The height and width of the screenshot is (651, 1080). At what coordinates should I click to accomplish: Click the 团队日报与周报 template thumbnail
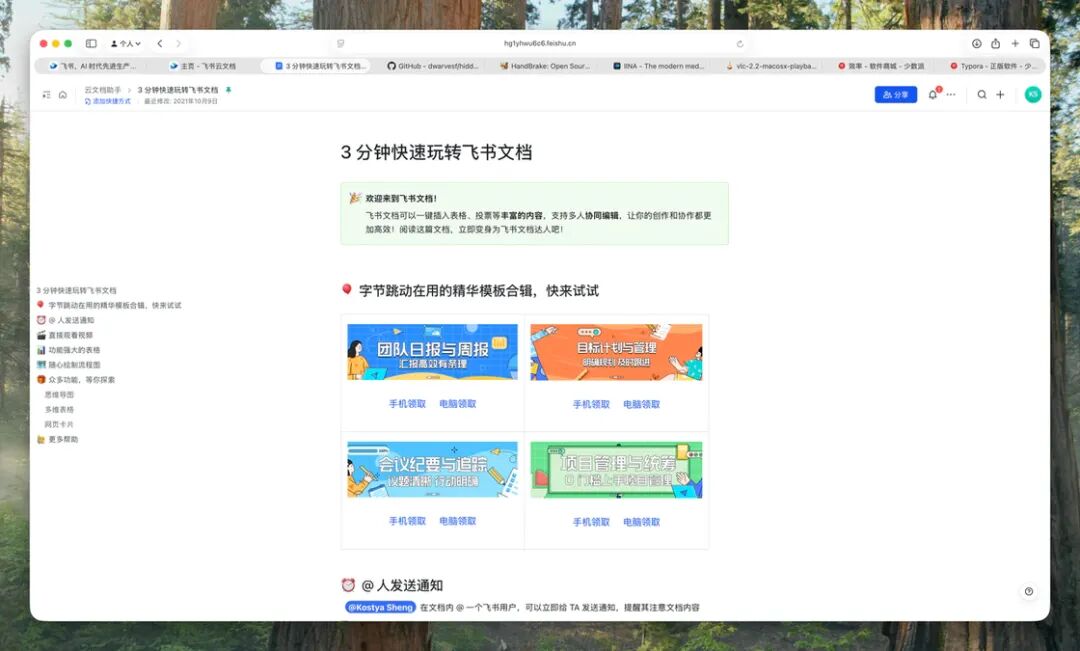[432, 352]
